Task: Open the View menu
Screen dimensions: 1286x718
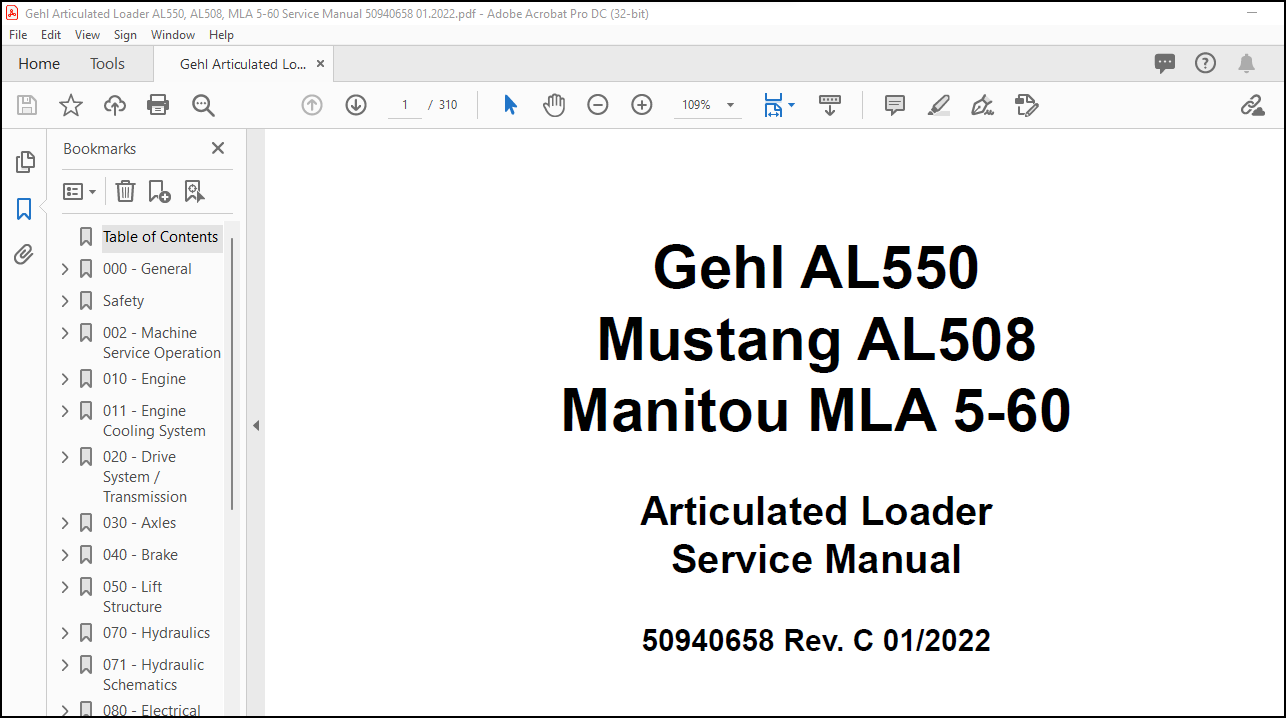Action: 88,34
